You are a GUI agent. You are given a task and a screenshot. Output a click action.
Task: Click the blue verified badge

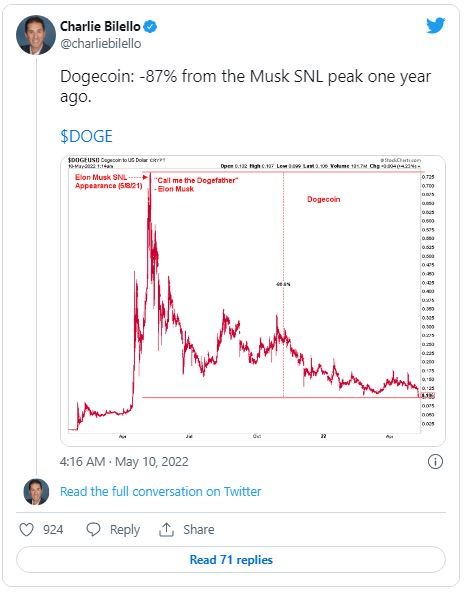(150, 27)
